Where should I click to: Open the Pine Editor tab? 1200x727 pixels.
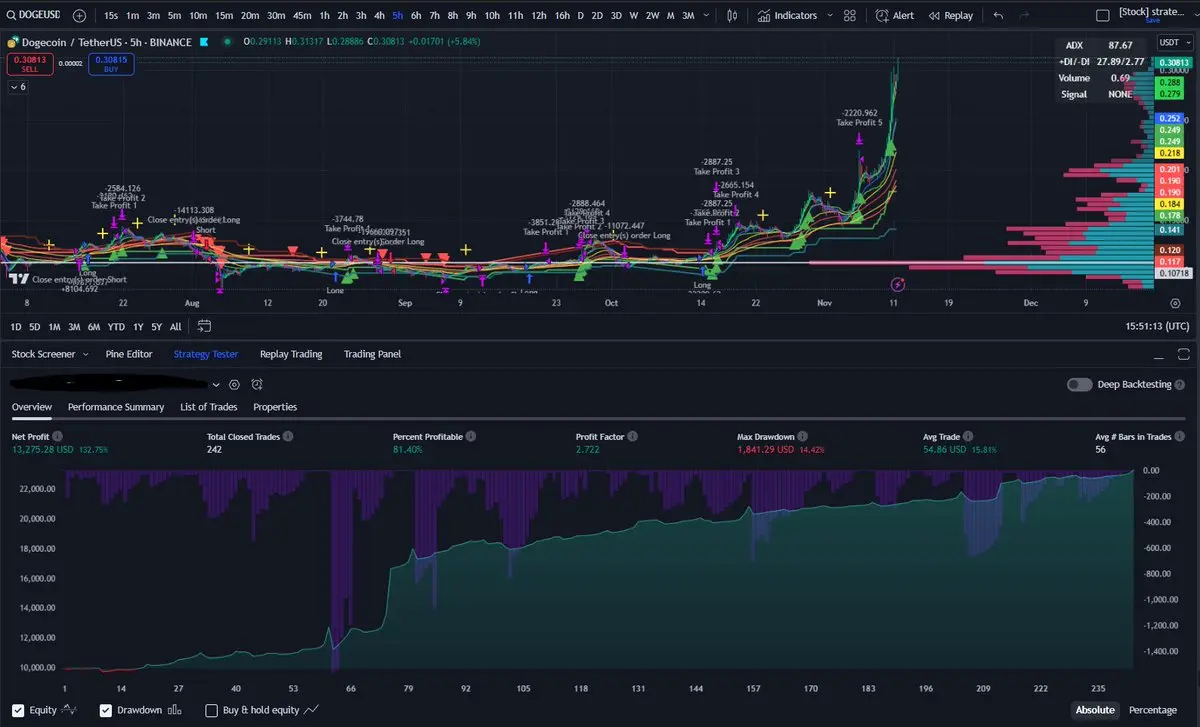129,354
